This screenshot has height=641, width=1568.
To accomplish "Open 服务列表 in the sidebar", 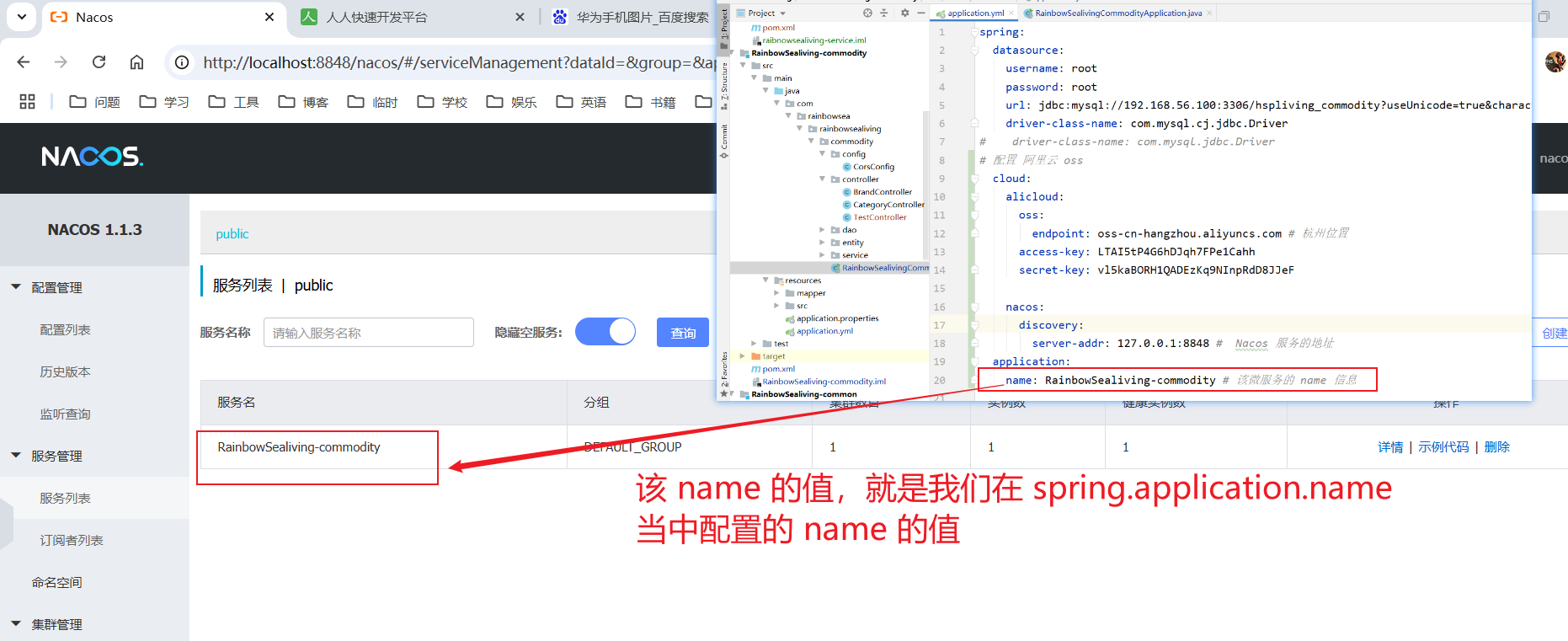I will pyautogui.click(x=65, y=498).
